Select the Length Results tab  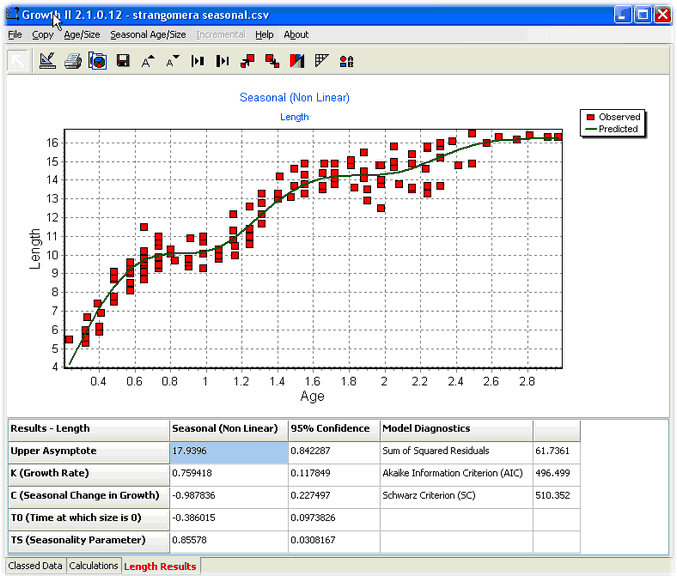coord(160,566)
